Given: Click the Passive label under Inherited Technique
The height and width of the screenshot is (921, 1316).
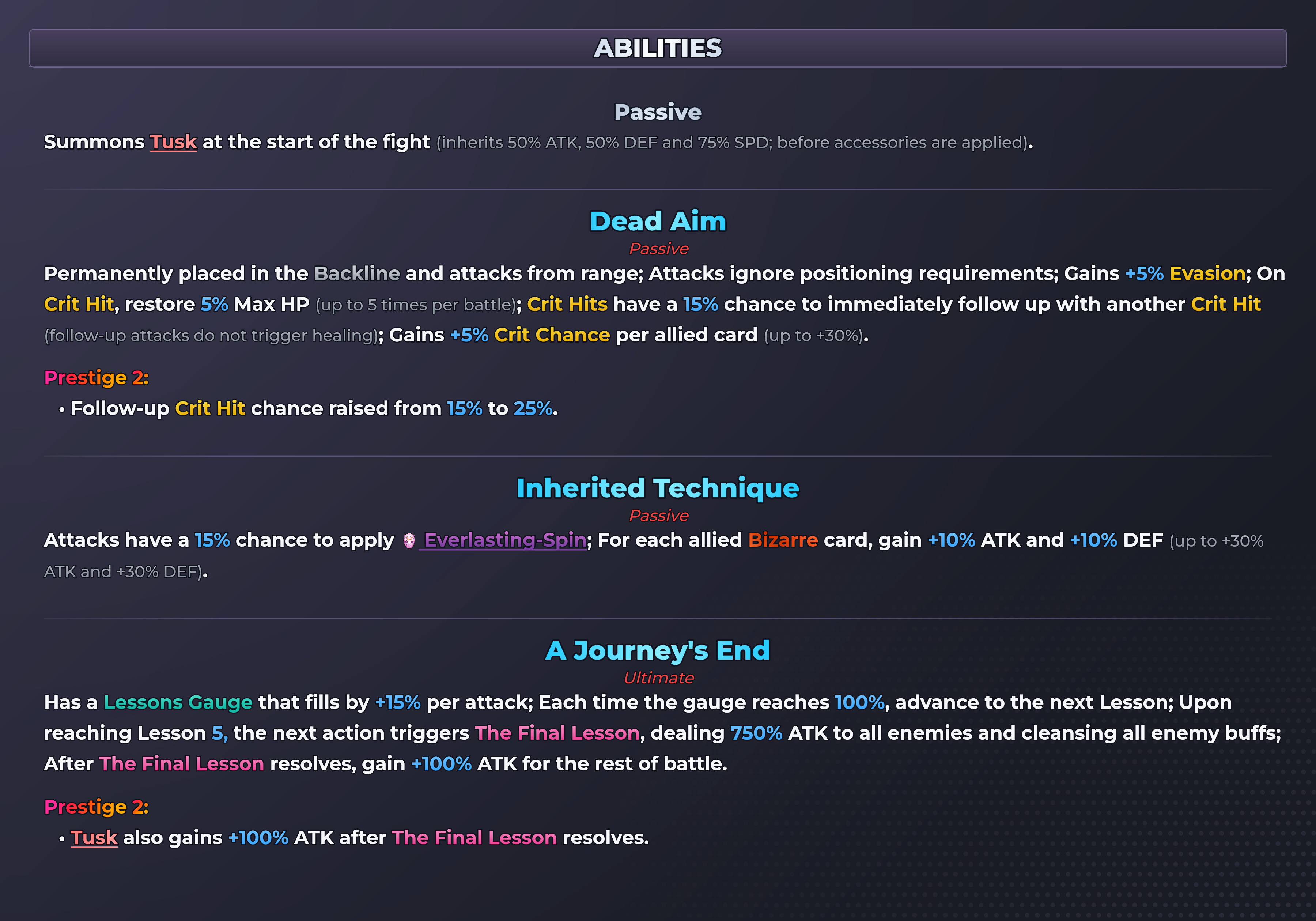Looking at the screenshot, I should 659,516.
